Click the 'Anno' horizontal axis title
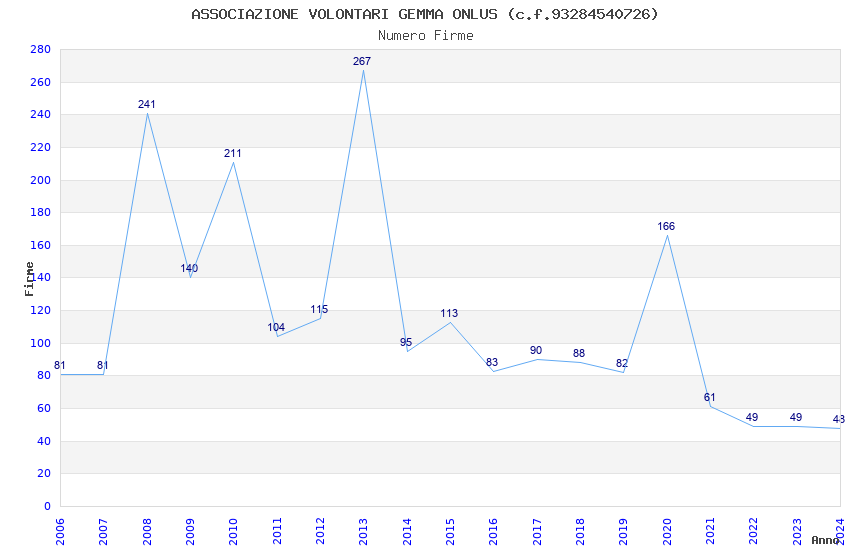This screenshot has width=850, height=550. point(825,540)
